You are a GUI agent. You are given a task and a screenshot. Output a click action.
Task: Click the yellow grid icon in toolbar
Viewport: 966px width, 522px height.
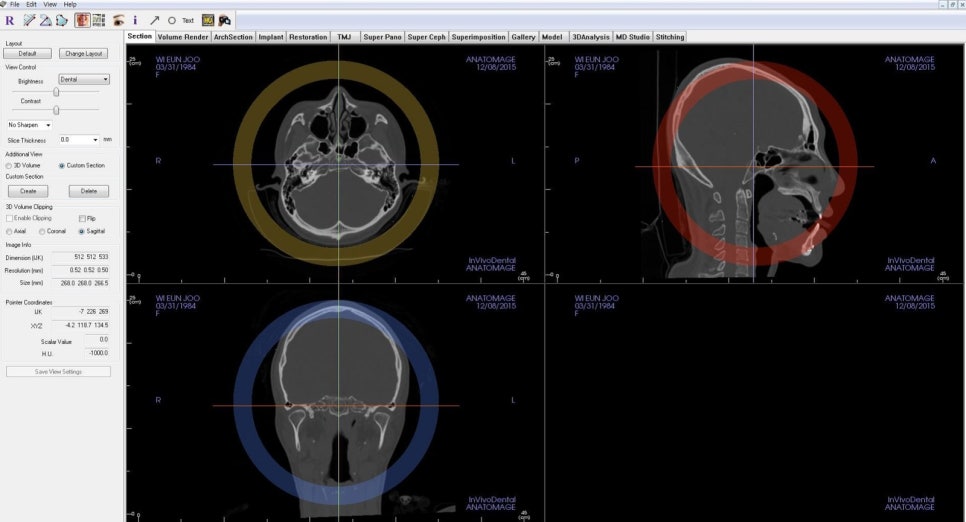pyautogui.click(x=208, y=20)
